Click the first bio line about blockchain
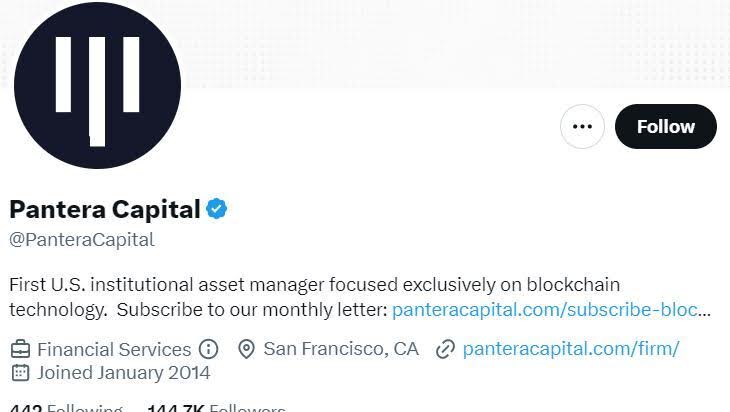This screenshot has width=730, height=412. point(315,284)
